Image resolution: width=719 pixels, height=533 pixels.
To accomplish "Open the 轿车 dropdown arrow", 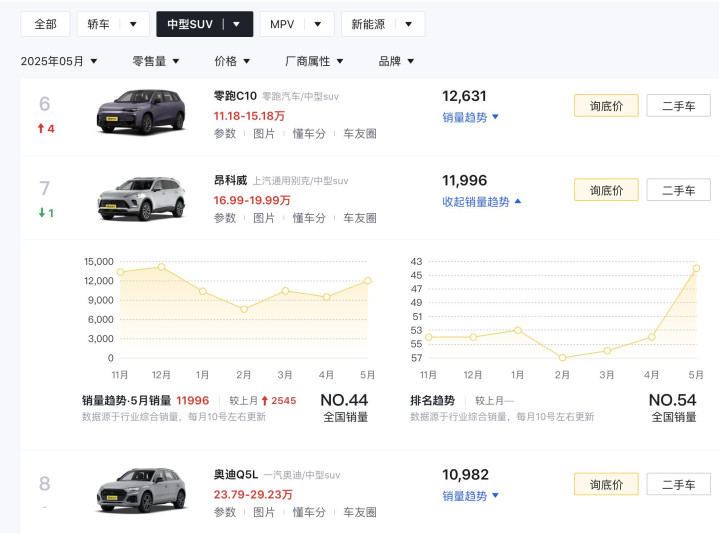I will tap(133, 24).
